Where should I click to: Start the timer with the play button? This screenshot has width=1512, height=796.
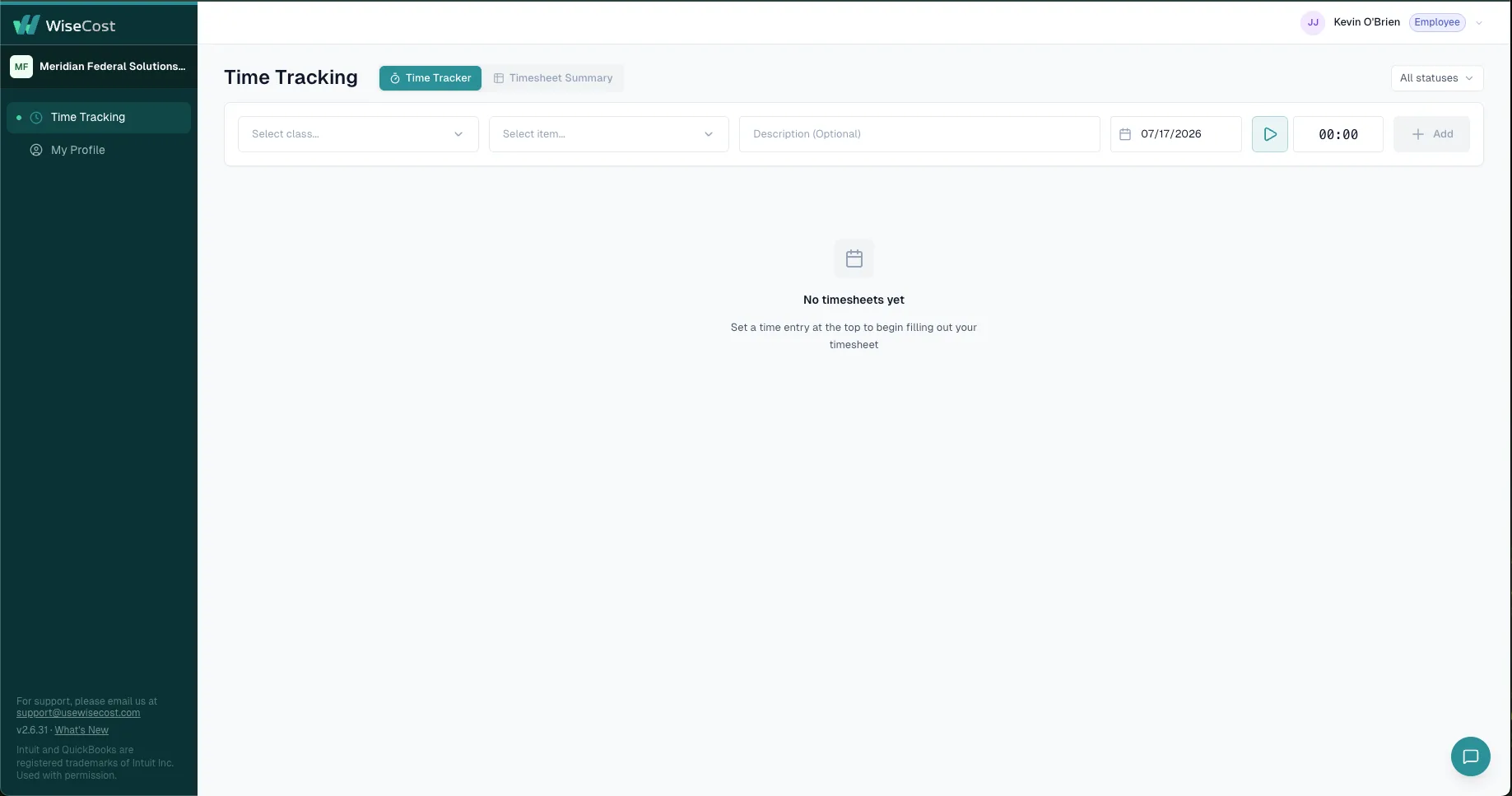pos(1270,134)
